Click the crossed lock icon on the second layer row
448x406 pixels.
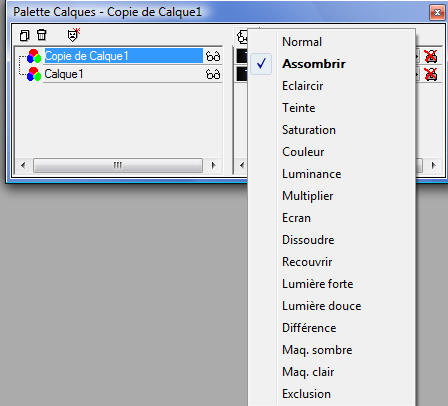431,74
